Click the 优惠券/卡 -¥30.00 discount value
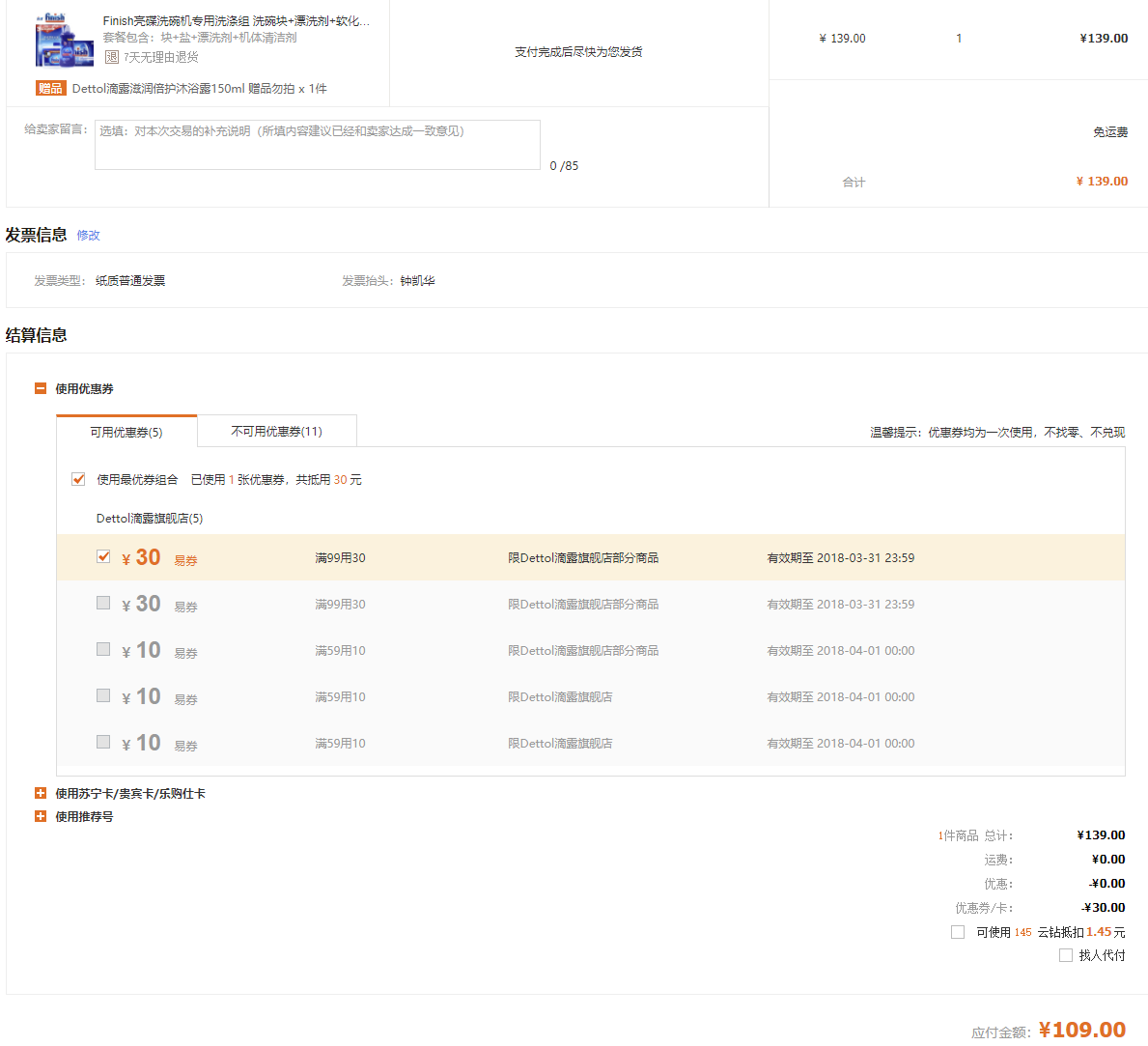 [1104, 908]
